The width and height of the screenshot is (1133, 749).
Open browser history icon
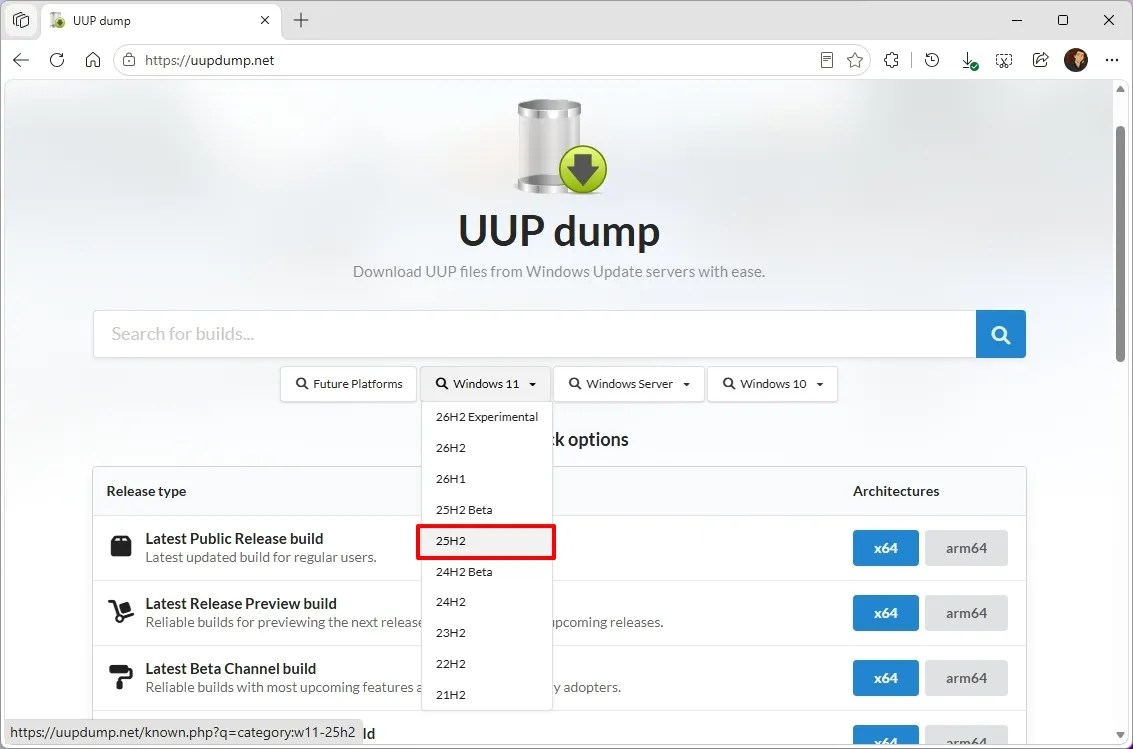tap(932, 60)
